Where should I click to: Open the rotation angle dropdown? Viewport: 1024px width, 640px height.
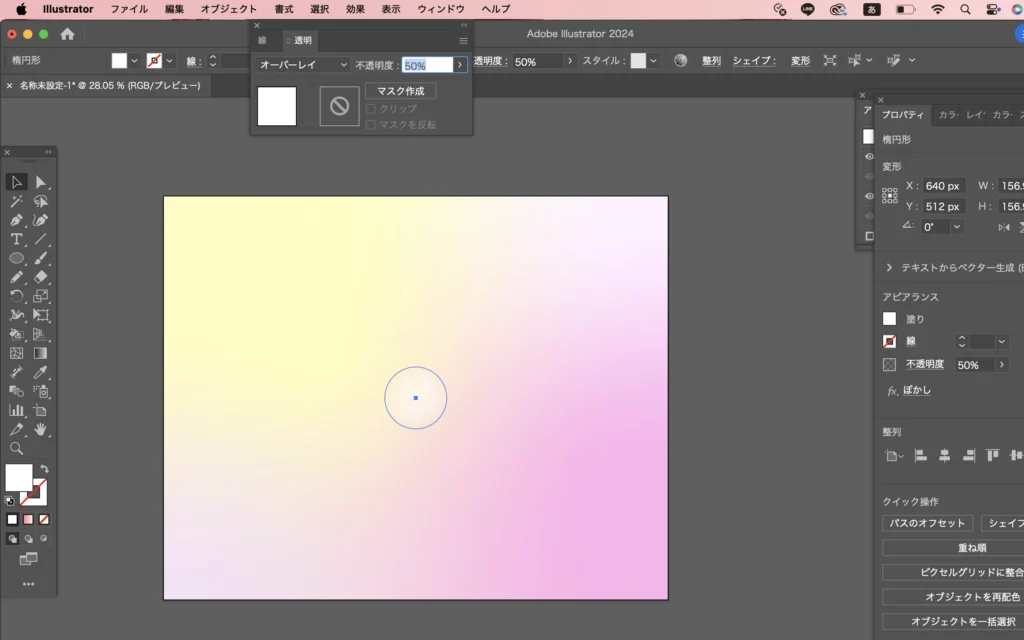[x=957, y=227]
